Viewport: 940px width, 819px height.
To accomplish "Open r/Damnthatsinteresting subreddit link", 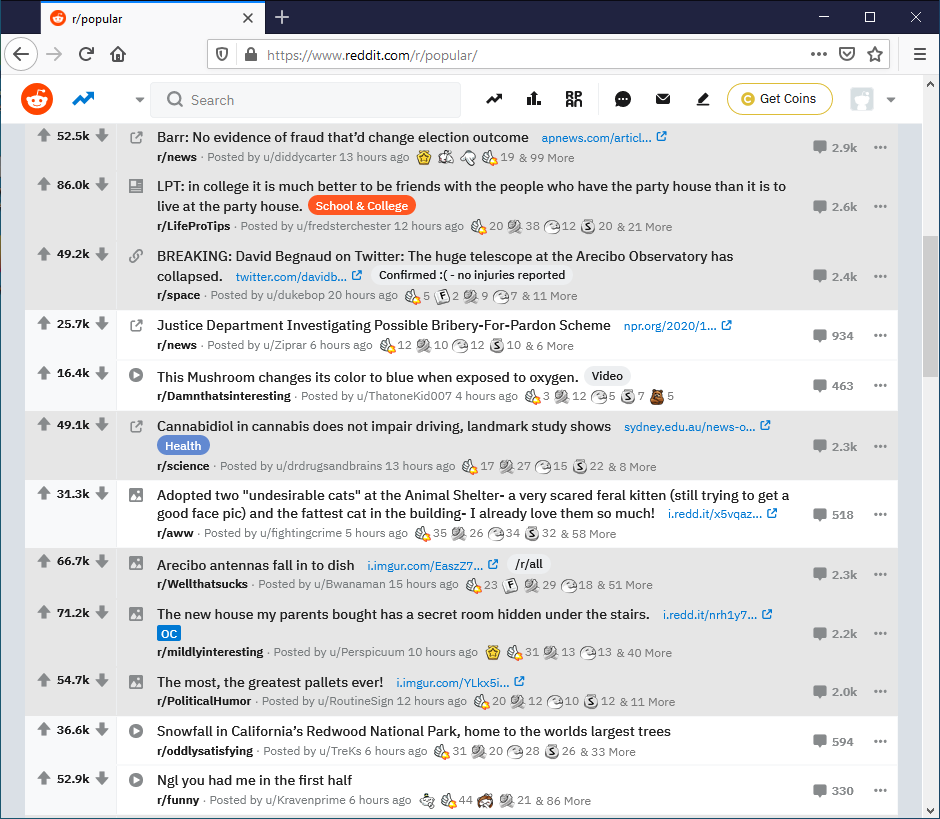I will (224, 396).
